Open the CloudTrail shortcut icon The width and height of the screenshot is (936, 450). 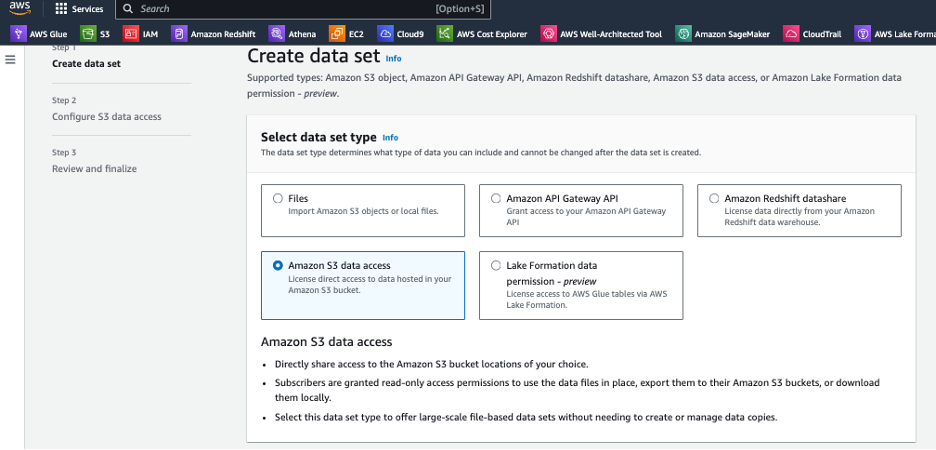coord(792,34)
